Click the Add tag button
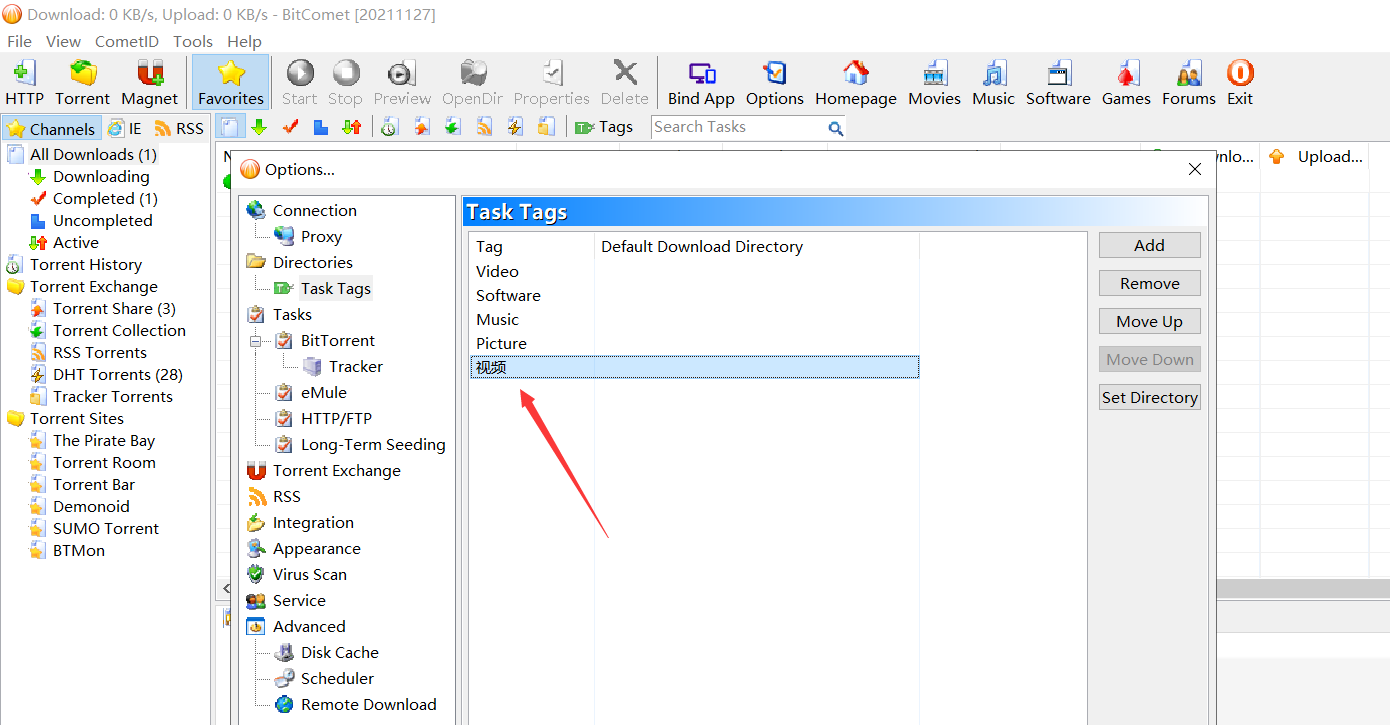The width and height of the screenshot is (1390, 725). (1149, 245)
